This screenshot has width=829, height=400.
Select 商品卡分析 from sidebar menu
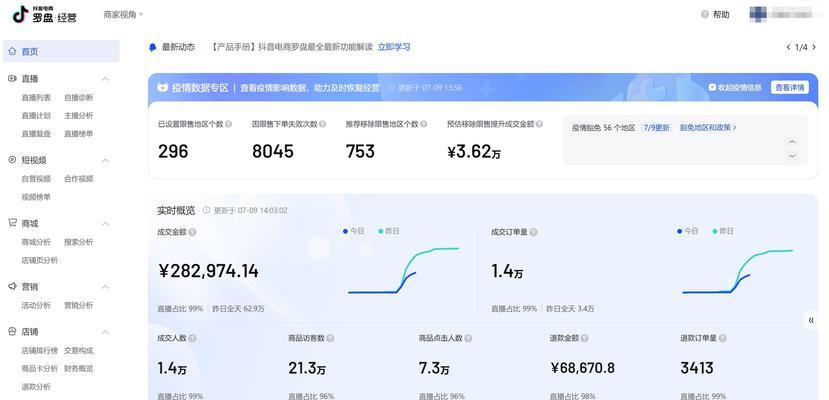[38, 368]
